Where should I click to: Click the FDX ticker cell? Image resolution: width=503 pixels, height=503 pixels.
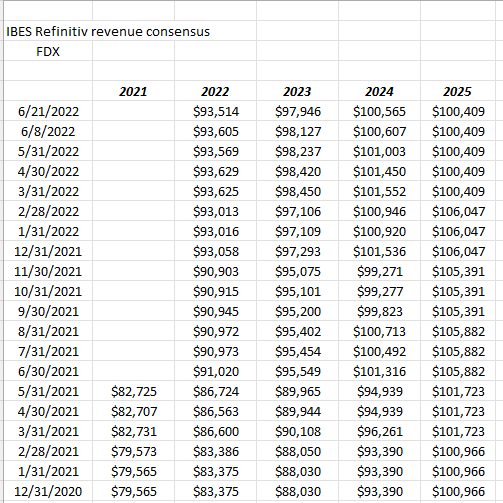(x=48, y=51)
